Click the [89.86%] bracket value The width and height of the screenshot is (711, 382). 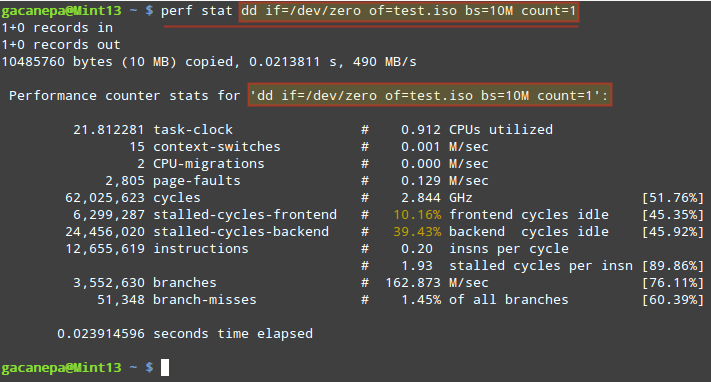point(672,266)
